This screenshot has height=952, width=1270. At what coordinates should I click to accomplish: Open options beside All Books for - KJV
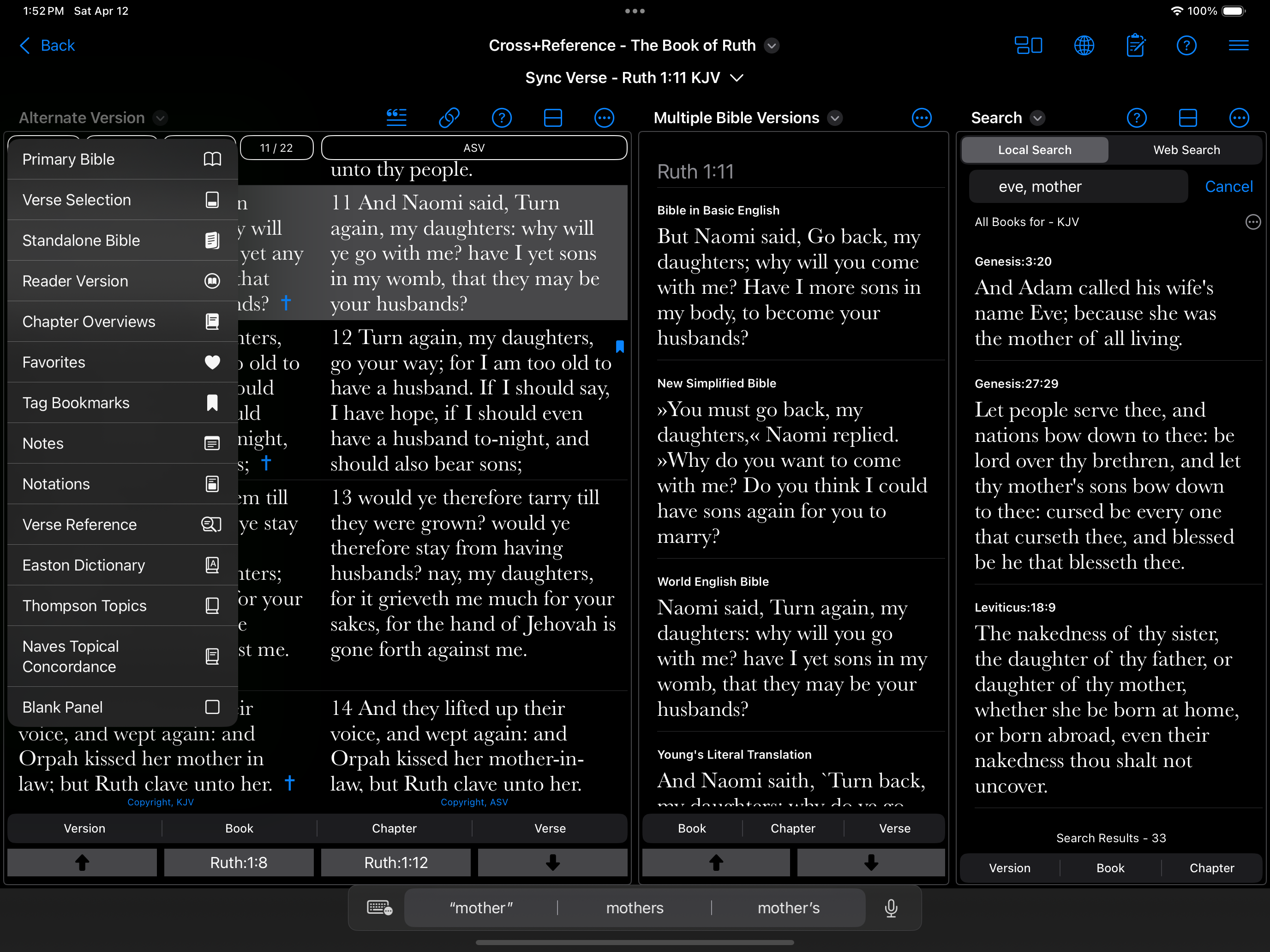pyautogui.click(x=1253, y=221)
